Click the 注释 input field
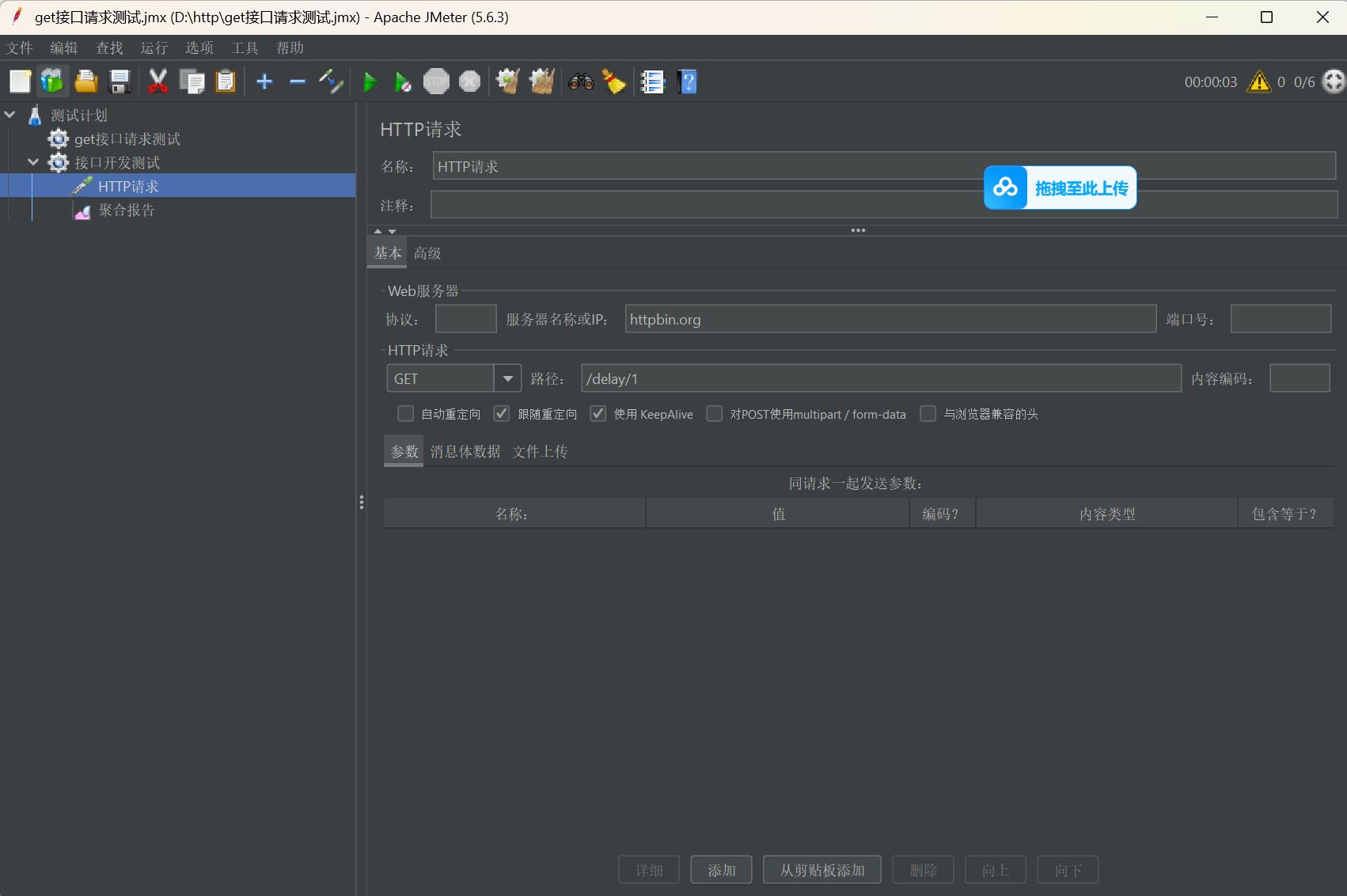1347x896 pixels. point(884,205)
